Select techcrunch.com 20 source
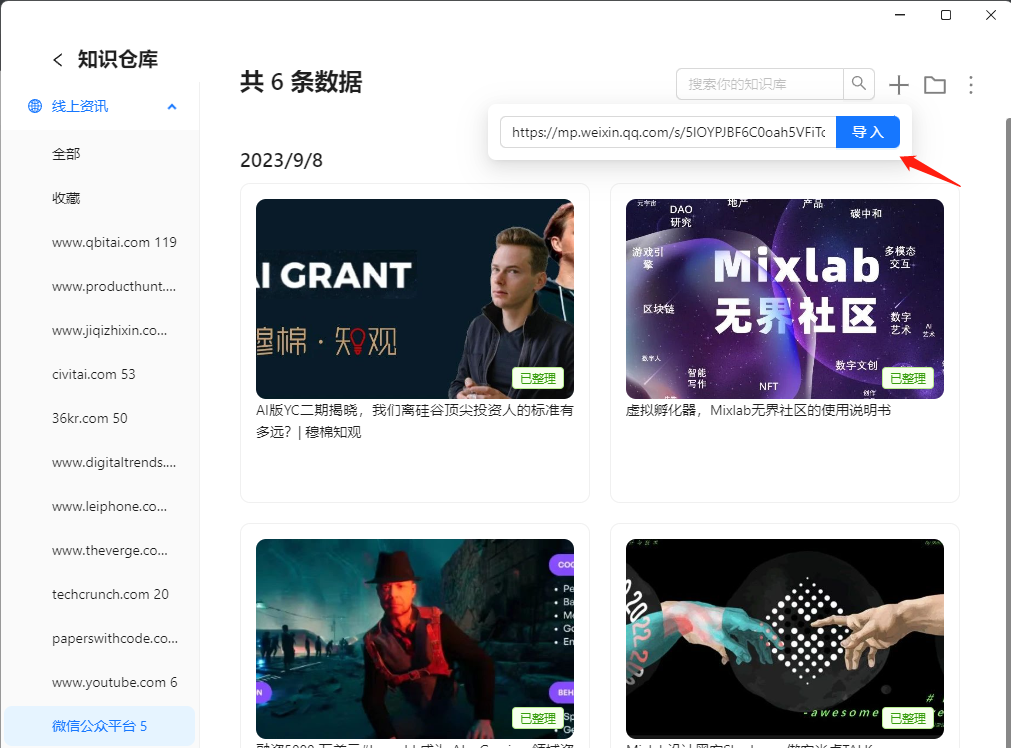 (110, 594)
